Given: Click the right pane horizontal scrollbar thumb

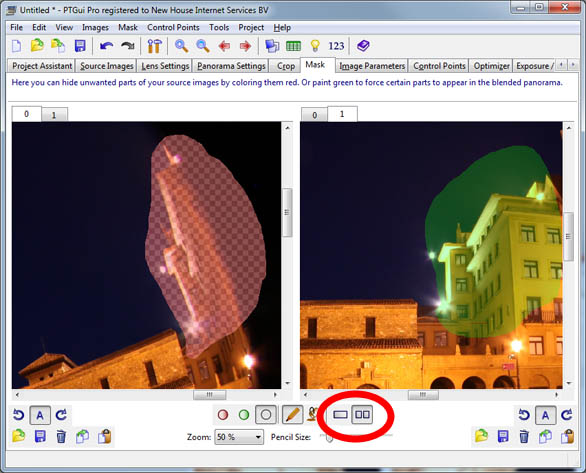Looking at the screenshot, I should coord(423,395).
